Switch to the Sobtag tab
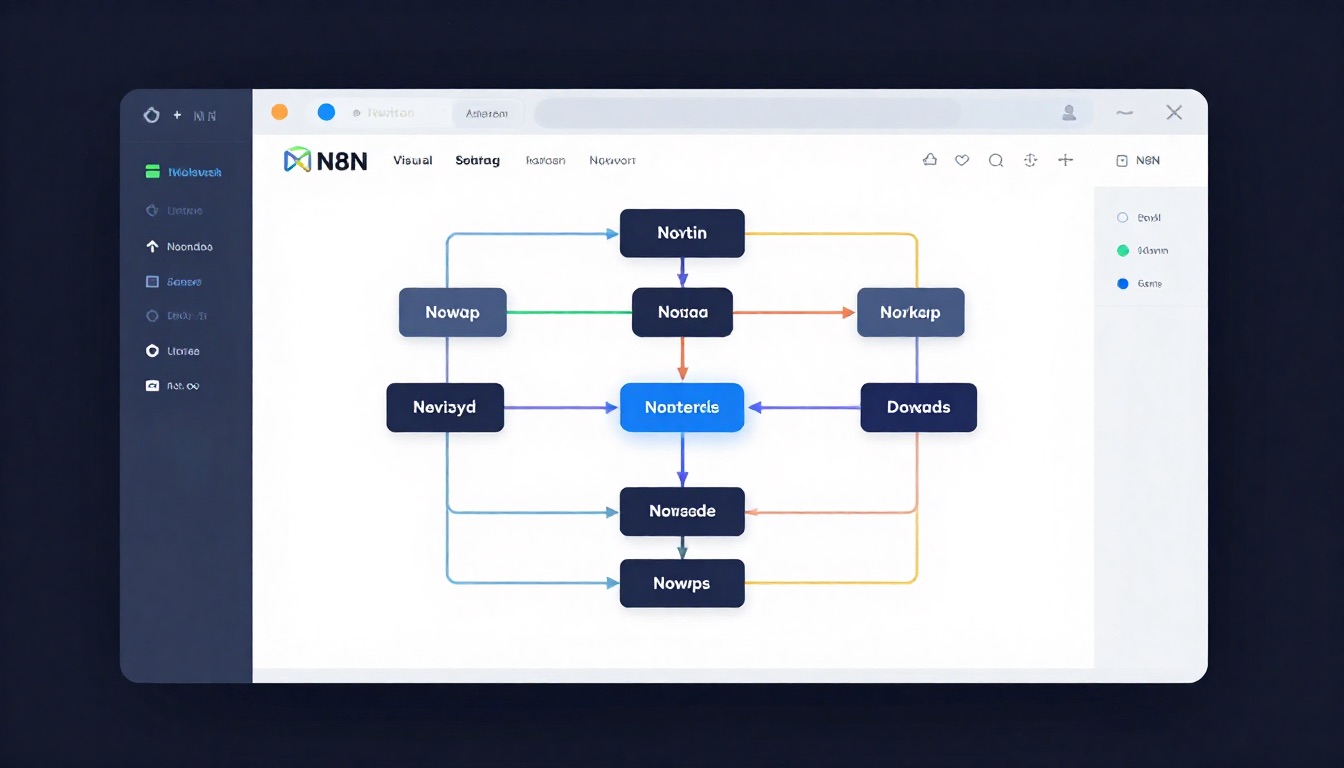The width and height of the screenshot is (1344, 768). coord(477,160)
